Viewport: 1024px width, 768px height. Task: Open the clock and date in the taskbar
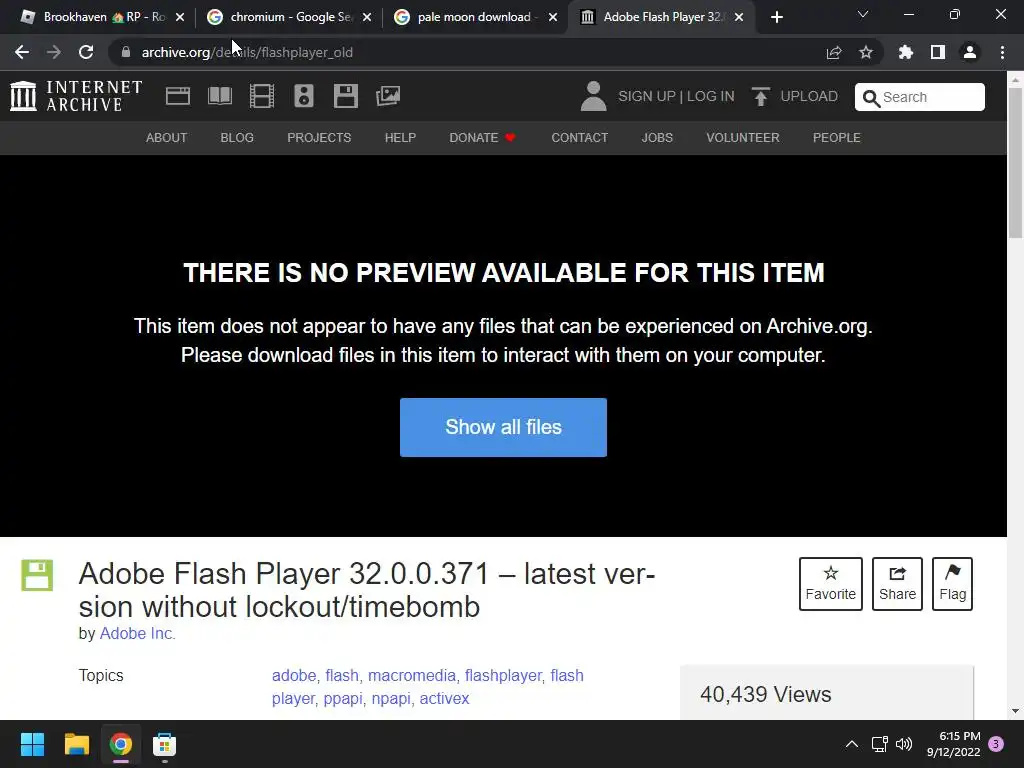tap(953, 744)
